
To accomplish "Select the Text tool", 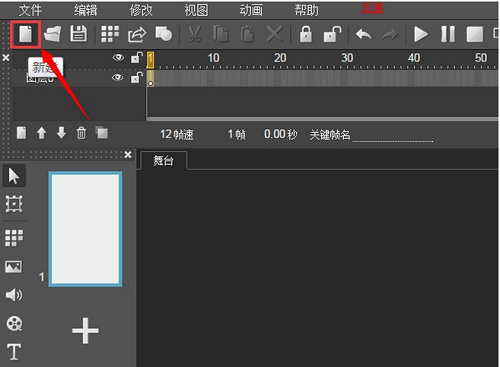I will coord(14,352).
